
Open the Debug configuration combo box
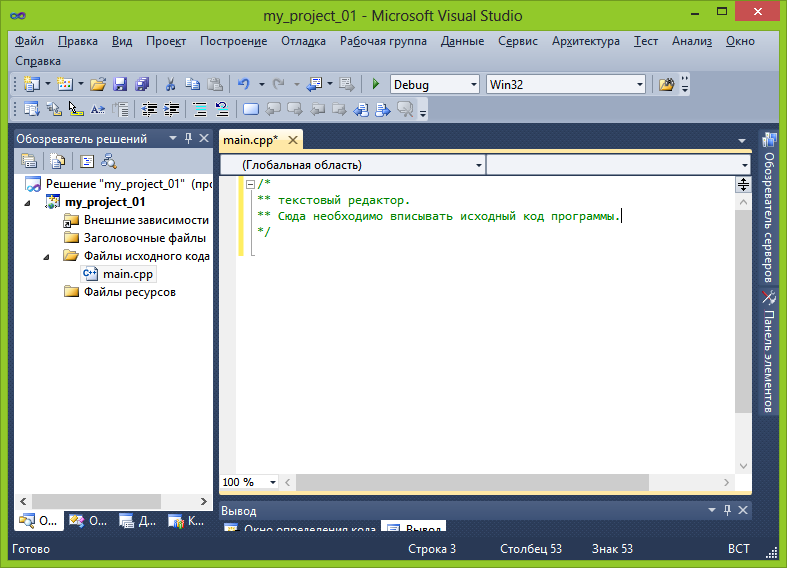click(435, 84)
